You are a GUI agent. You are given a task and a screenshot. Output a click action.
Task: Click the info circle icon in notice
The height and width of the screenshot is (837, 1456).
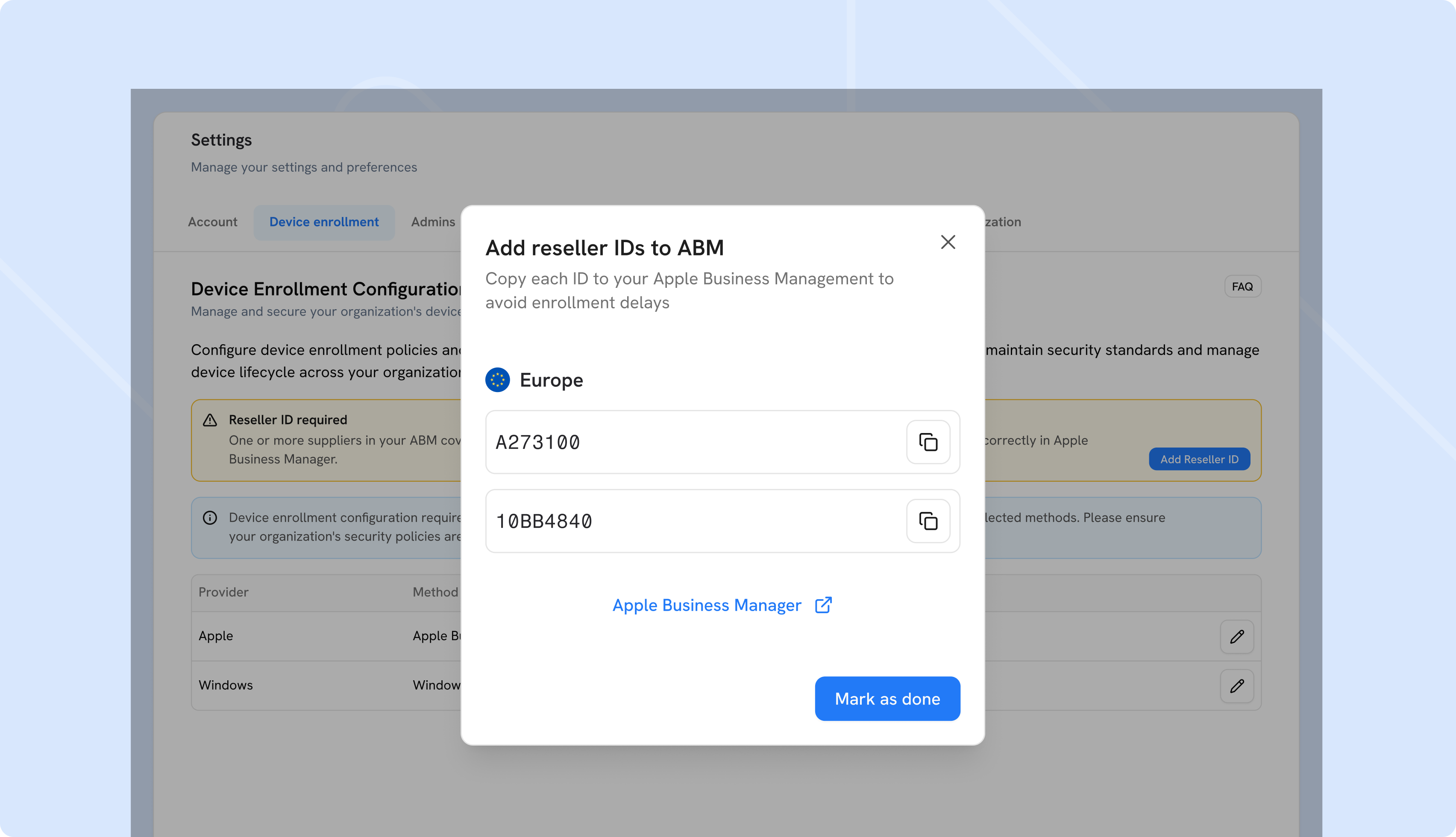point(210,518)
